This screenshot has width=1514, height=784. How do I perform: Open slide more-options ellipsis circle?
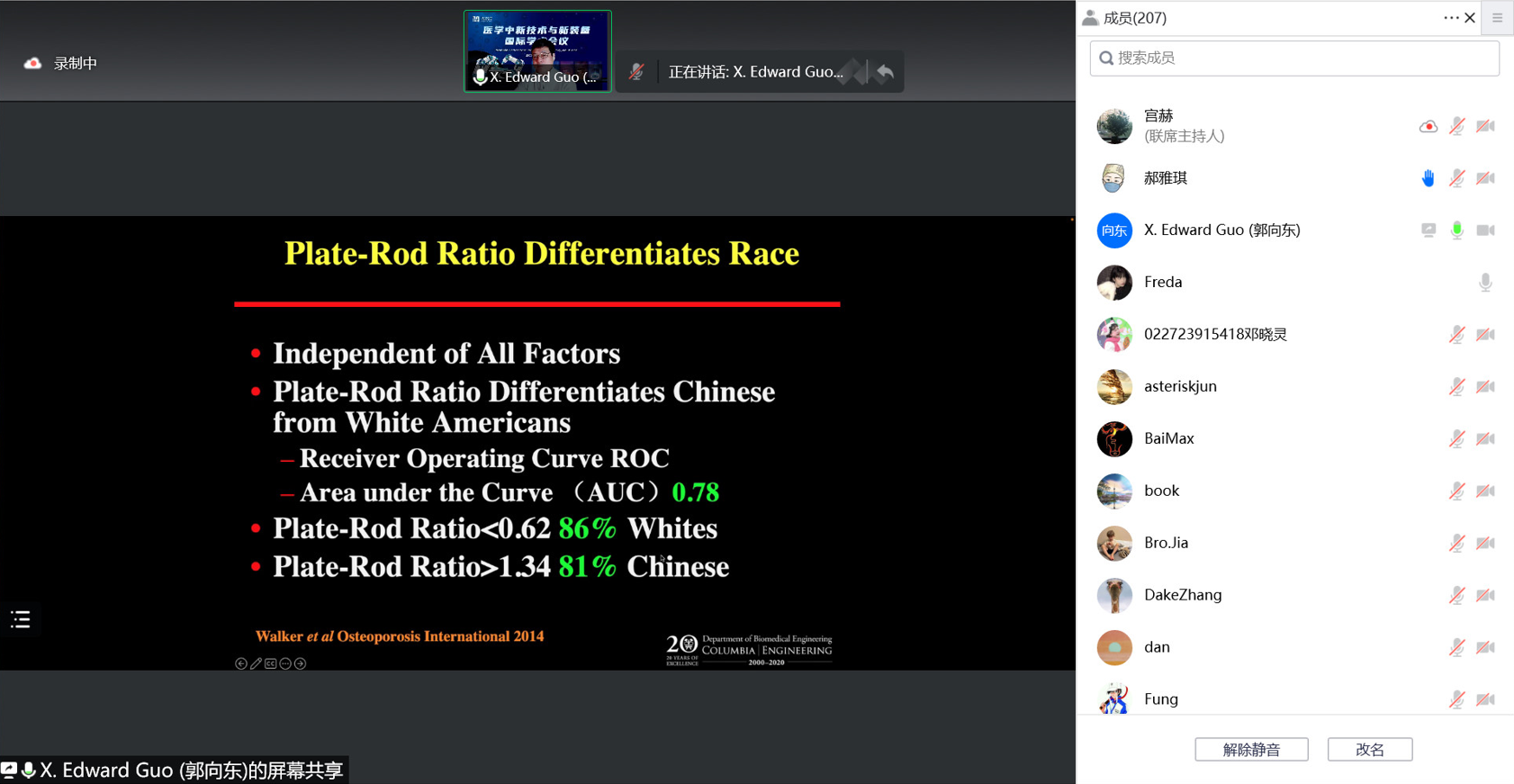pyautogui.click(x=285, y=663)
